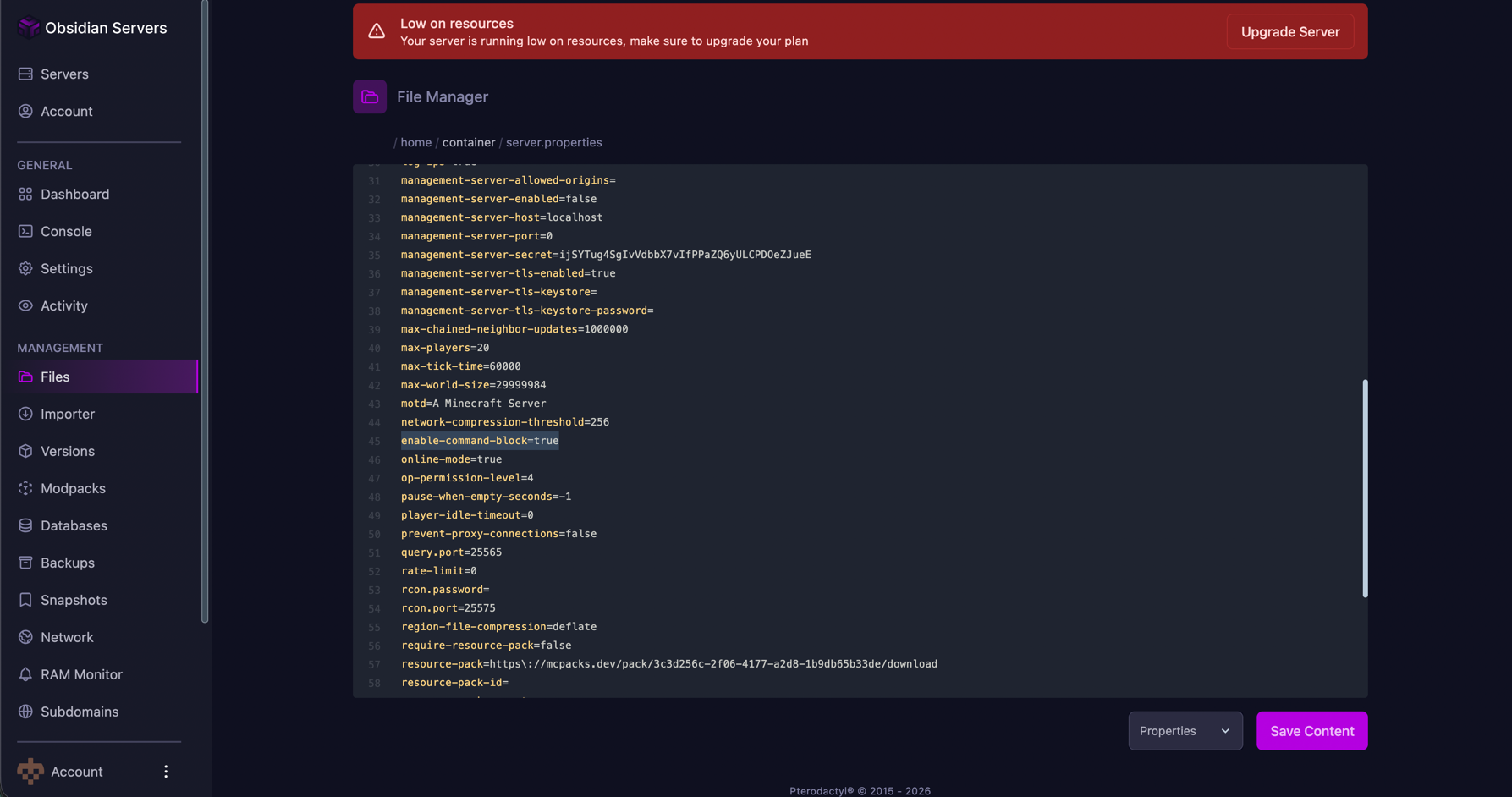Open the container breadcrumb folder
Image resolution: width=1512 pixels, height=797 pixels.
pyautogui.click(x=468, y=142)
